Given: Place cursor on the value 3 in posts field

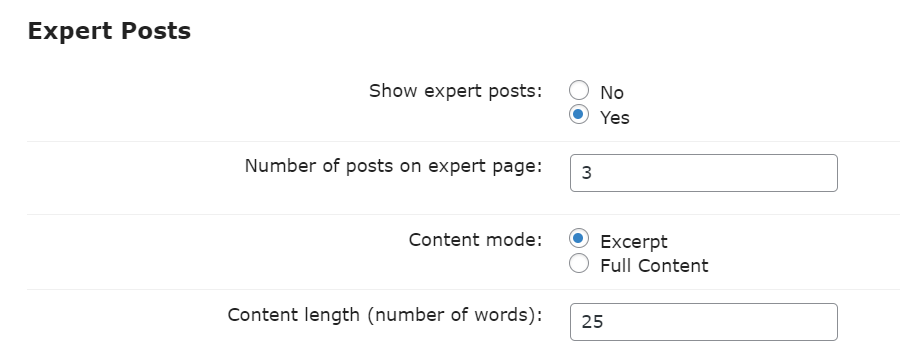Looking at the screenshot, I should pos(587,173).
